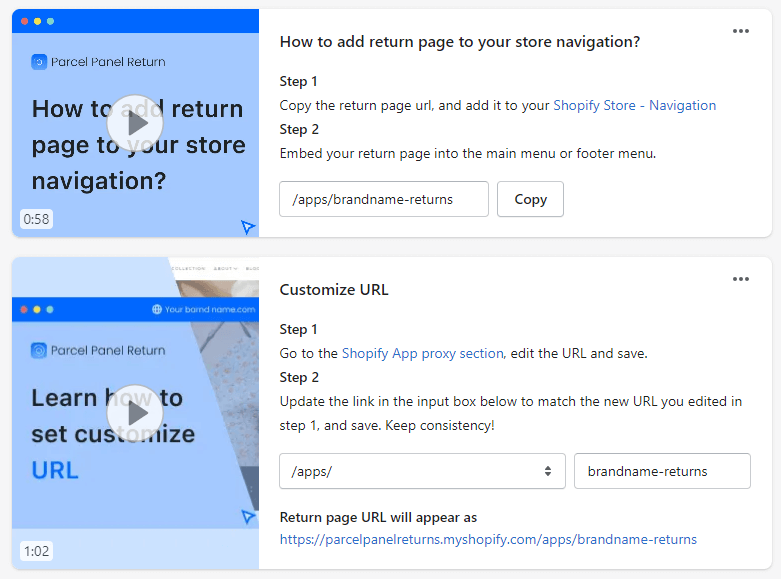Click cursor arrow icon in second video thumbnail
The width and height of the screenshot is (781, 579).
(x=248, y=517)
